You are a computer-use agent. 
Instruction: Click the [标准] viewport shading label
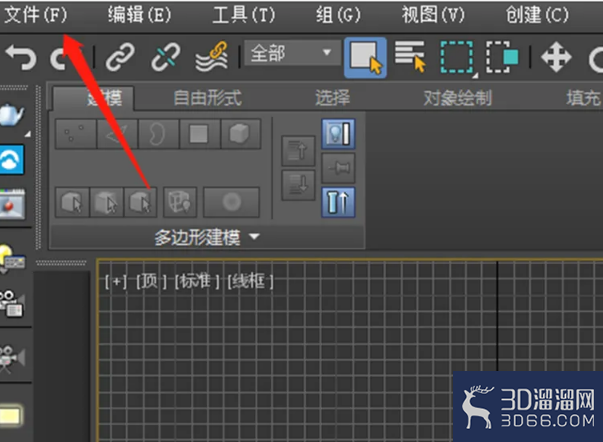point(197,282)
